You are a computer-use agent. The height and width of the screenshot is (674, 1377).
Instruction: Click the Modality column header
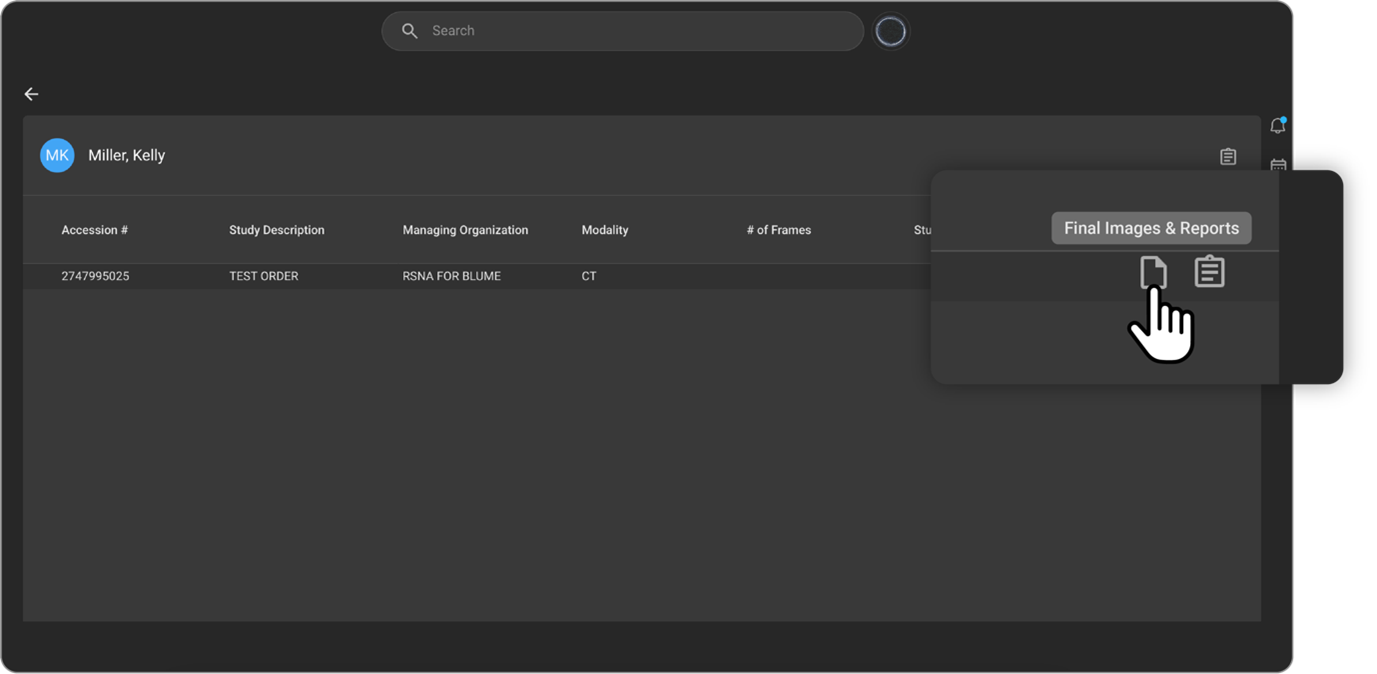coord(605,230)
